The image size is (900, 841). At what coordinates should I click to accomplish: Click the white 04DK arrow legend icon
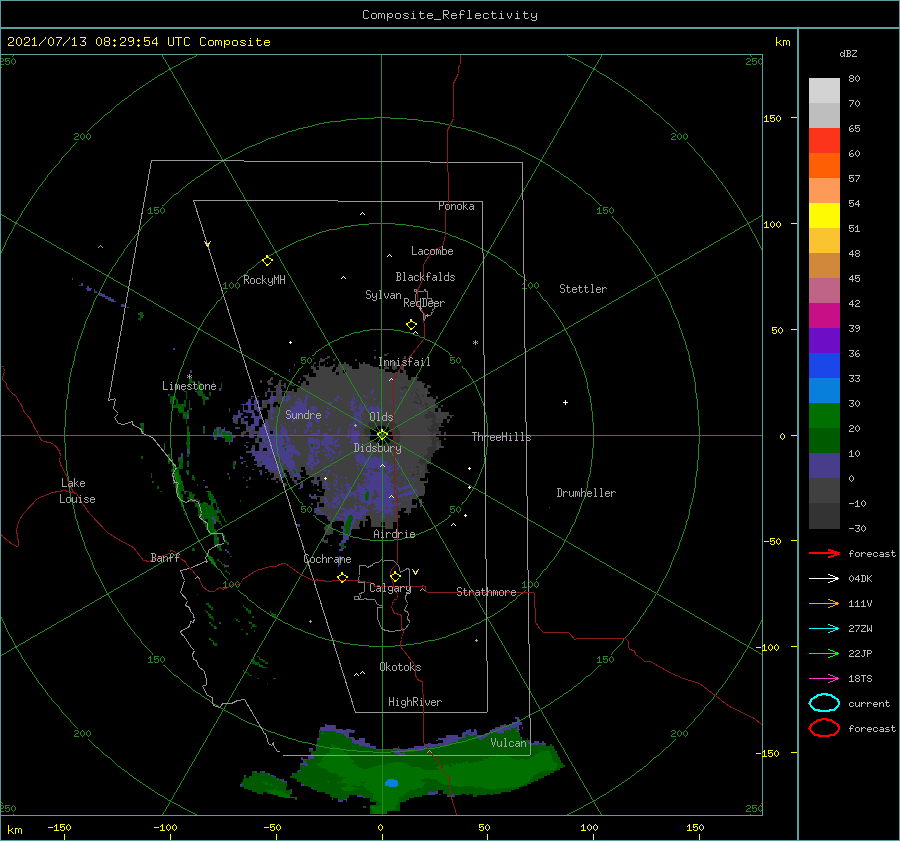[824, 578]
